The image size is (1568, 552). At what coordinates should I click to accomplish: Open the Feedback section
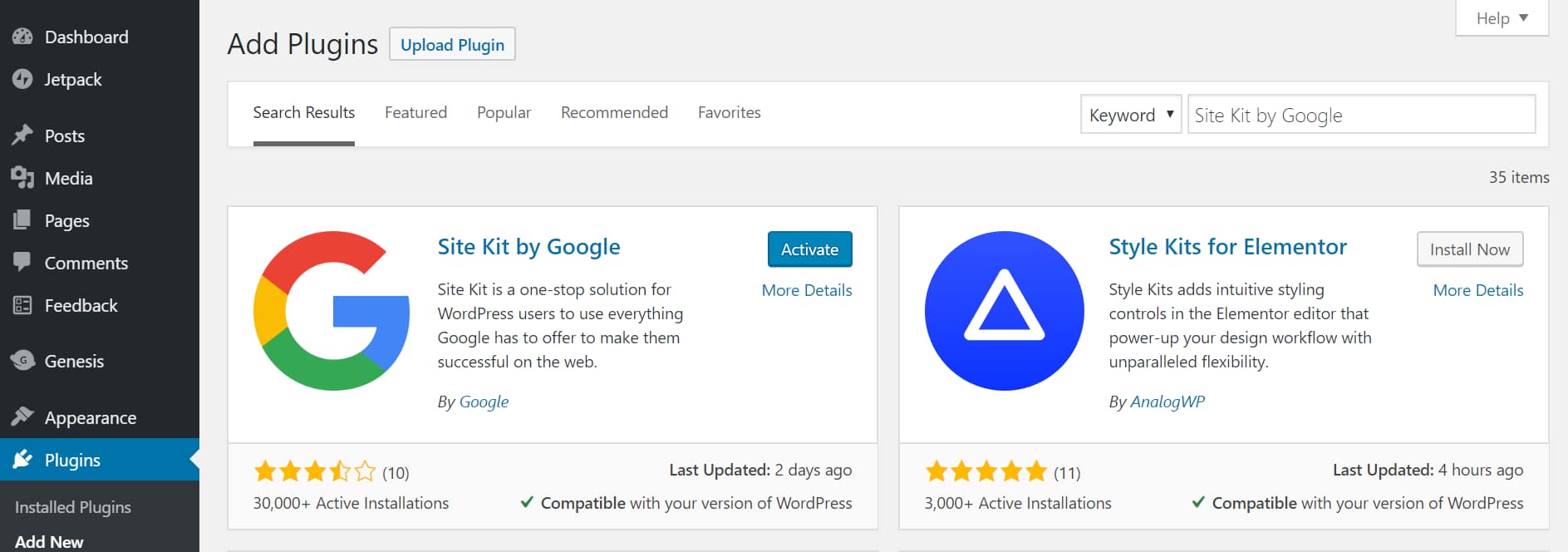81,305
